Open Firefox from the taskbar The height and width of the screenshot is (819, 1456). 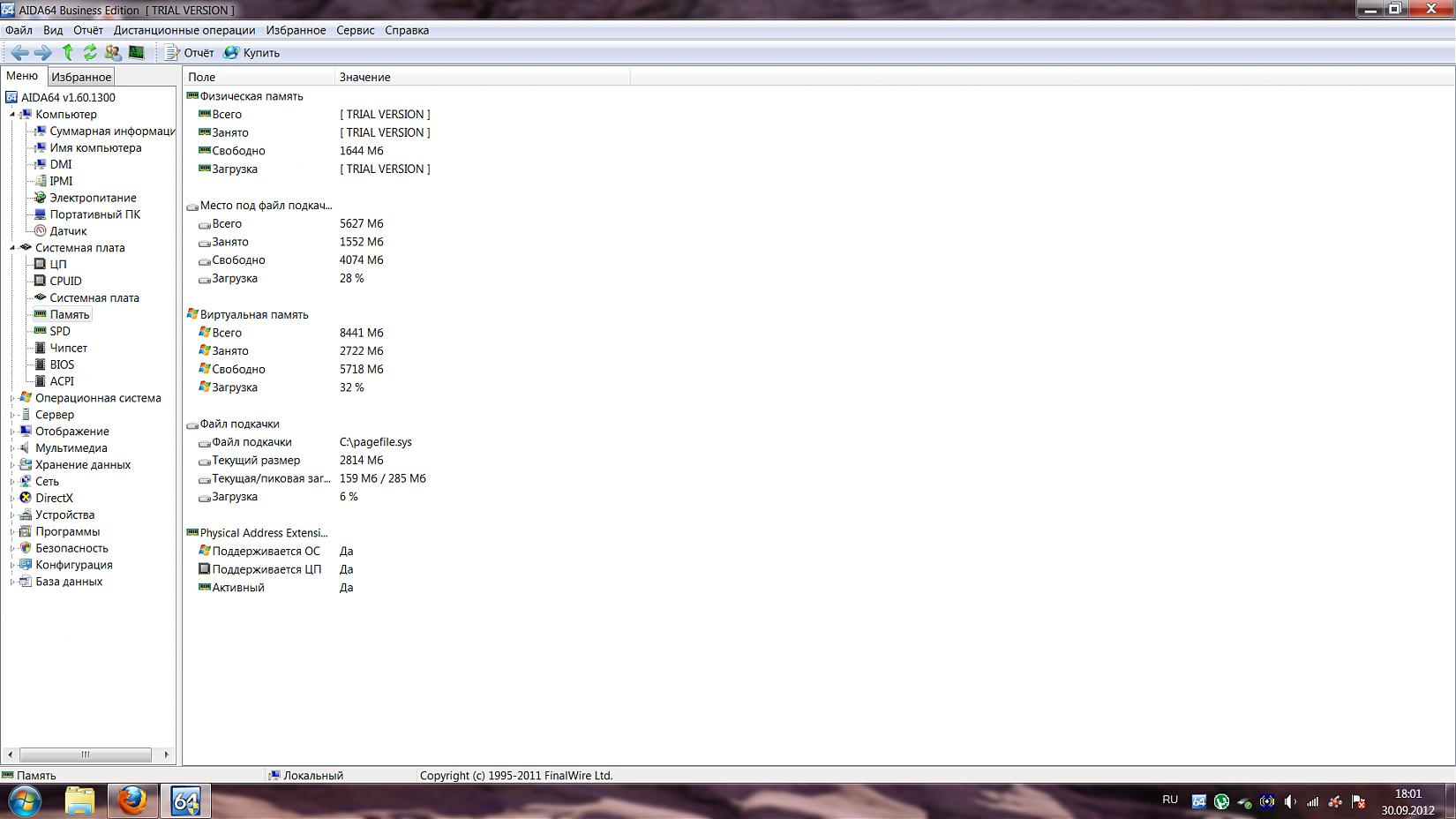[x=132, y=801]
